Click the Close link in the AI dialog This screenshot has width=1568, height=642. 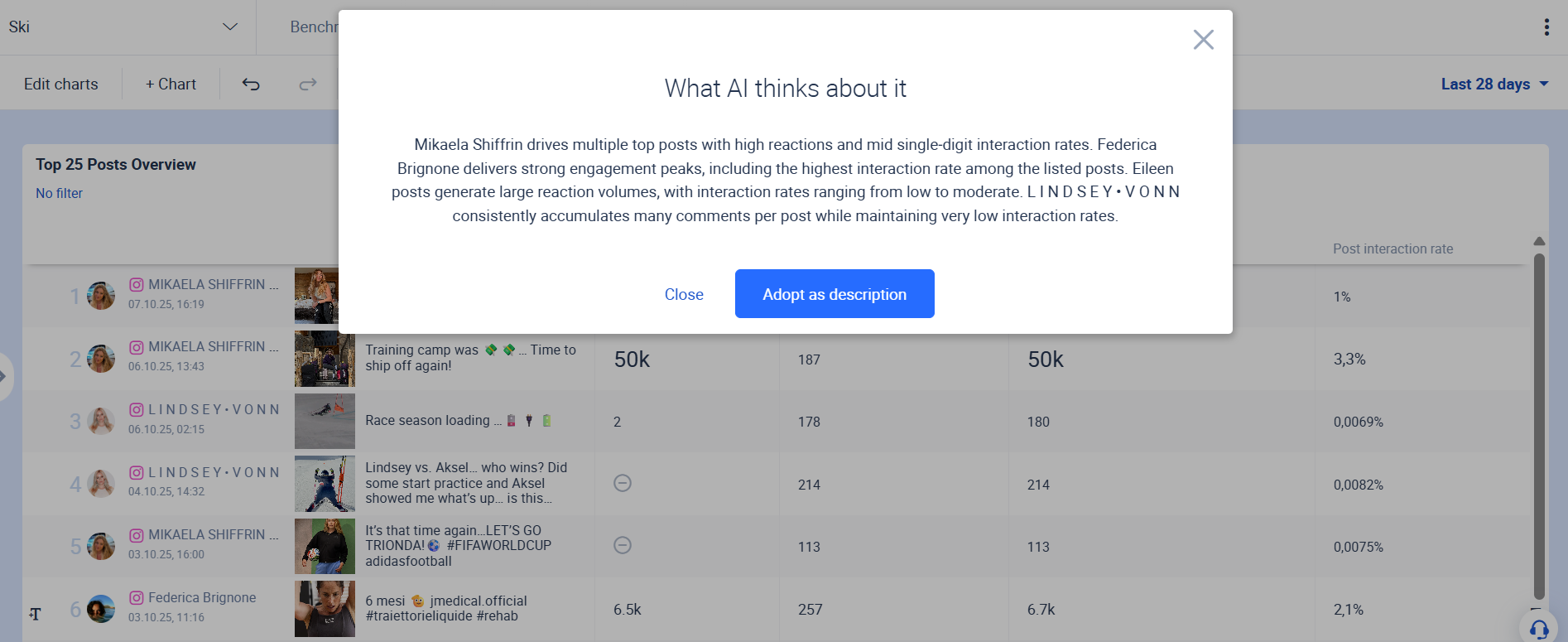click(684, 294)
